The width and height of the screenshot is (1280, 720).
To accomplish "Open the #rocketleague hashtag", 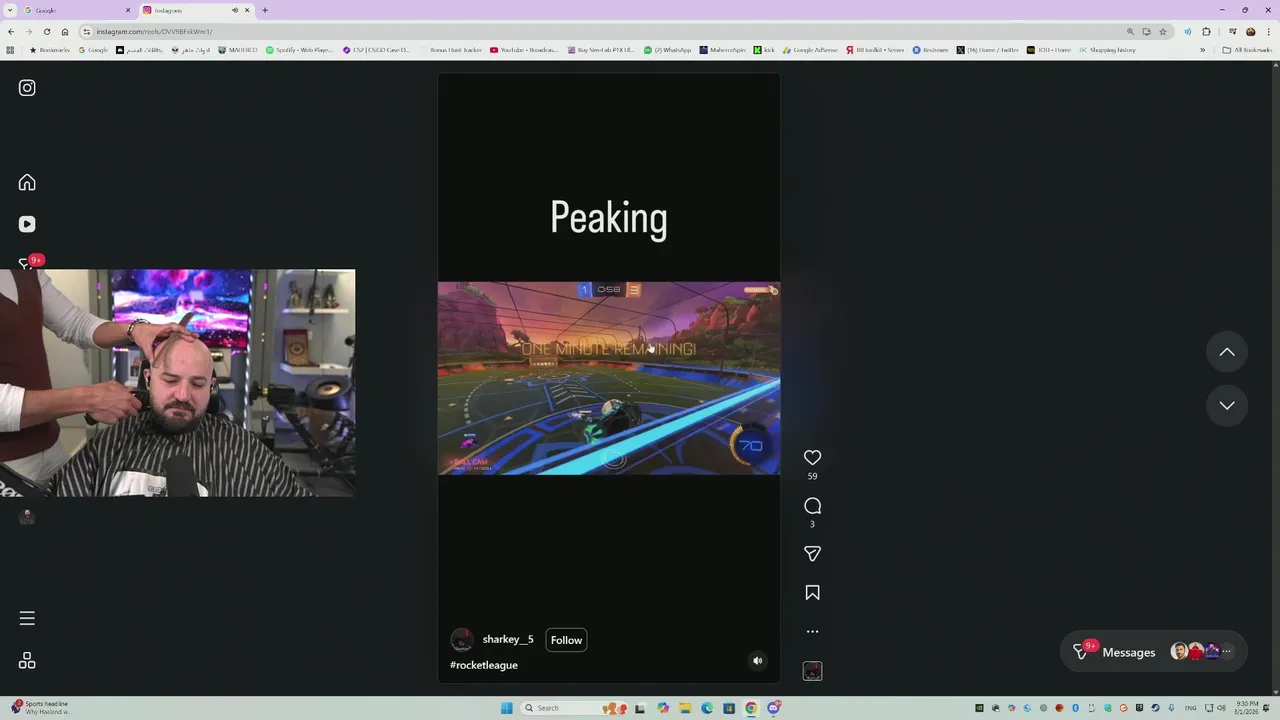I will (x=484, y=665).
